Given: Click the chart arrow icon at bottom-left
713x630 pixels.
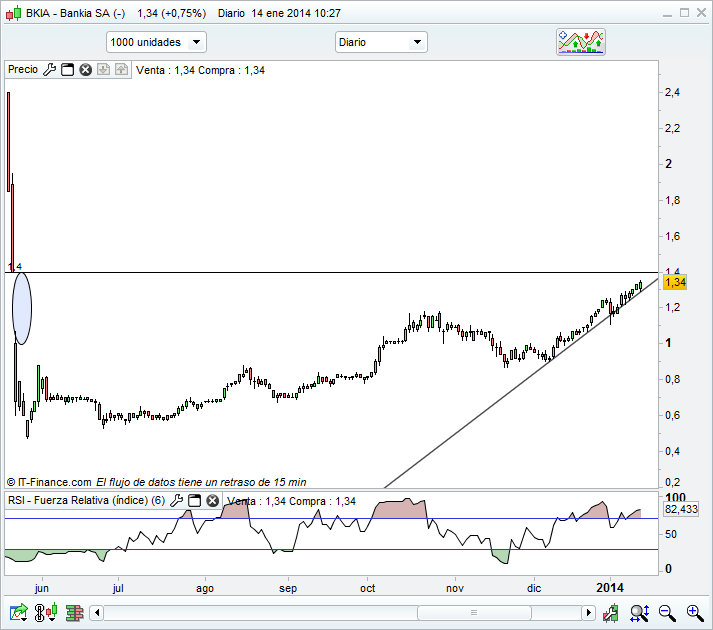Looking at the screenshot, I should tap(18, 612).
